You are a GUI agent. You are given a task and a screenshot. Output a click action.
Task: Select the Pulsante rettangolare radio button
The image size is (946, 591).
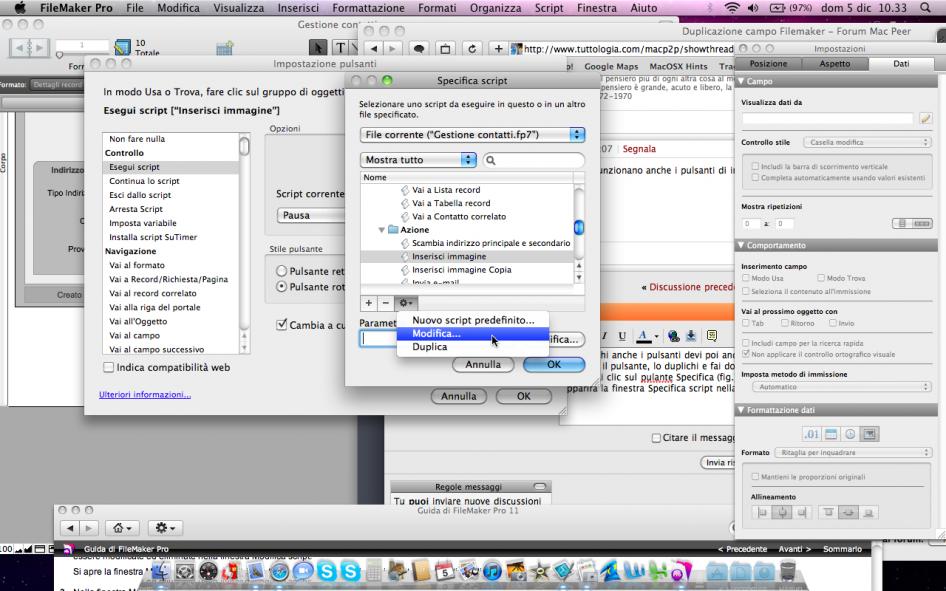click(x=281, y=271)
